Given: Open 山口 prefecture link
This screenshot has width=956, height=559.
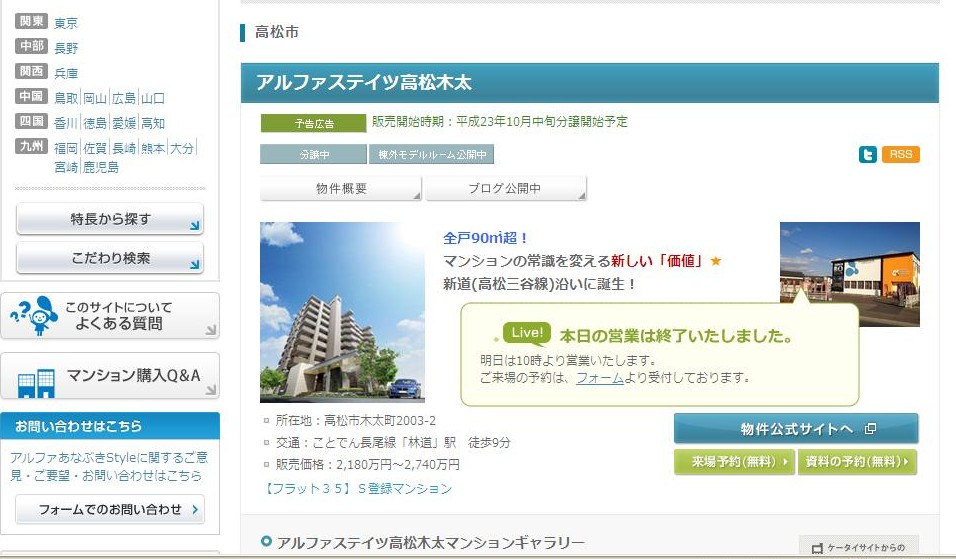Looking at the screenshot, I should [x=152, y=98].
